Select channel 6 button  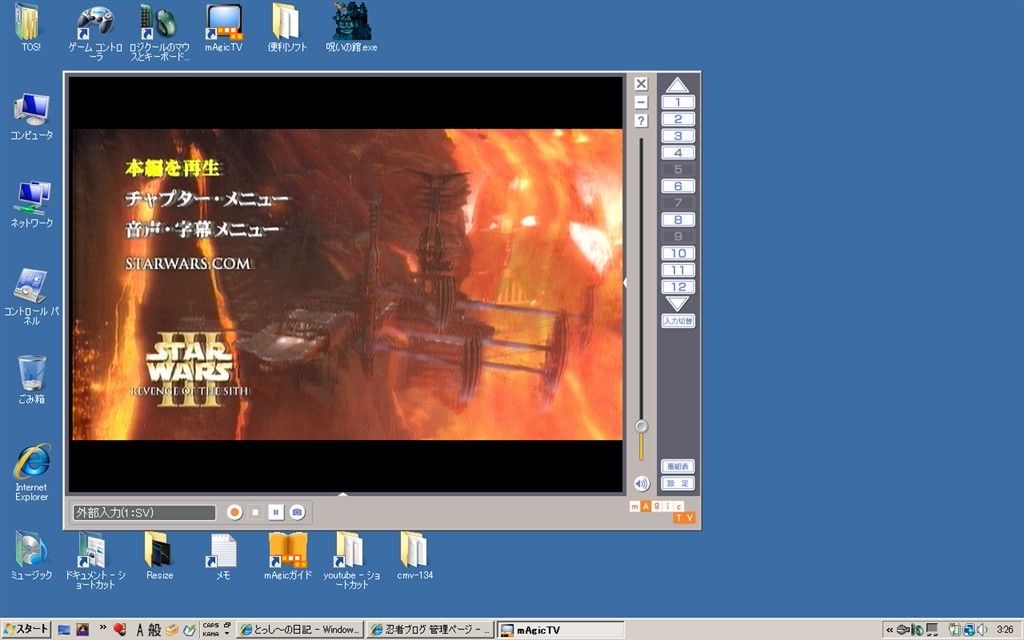tap(678, 186)
